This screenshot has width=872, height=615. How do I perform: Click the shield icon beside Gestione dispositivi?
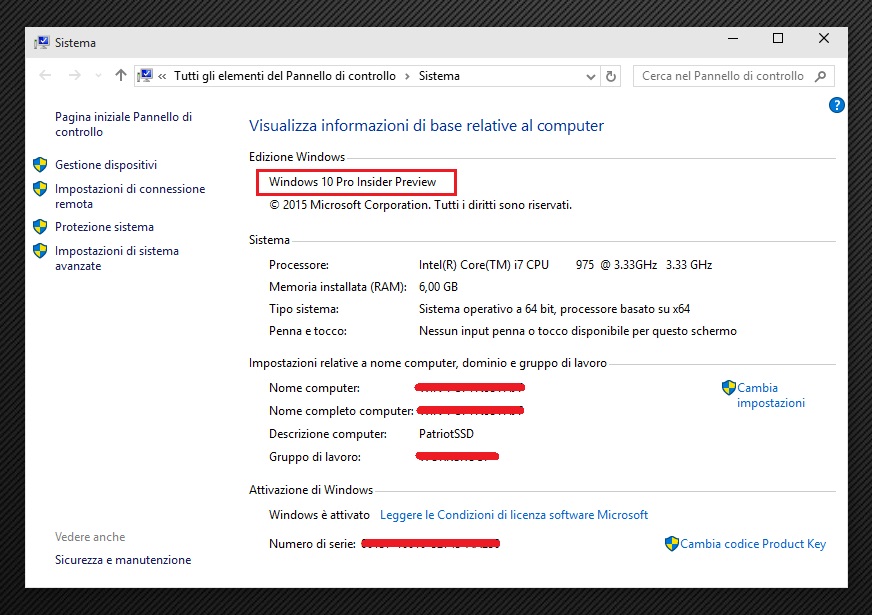tap(40, 165)
